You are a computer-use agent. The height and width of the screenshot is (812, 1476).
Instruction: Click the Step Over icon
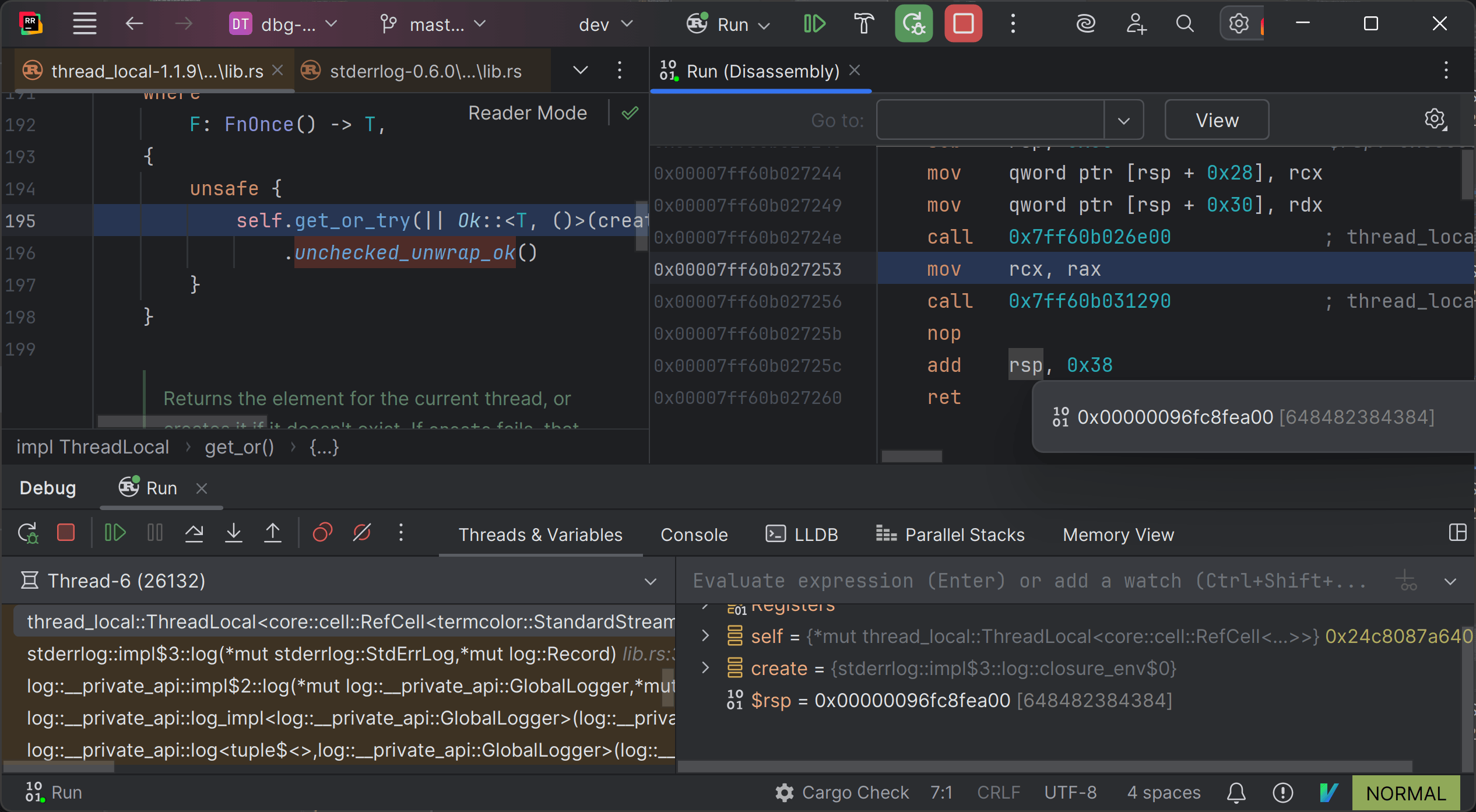click(x=194, y=533)
